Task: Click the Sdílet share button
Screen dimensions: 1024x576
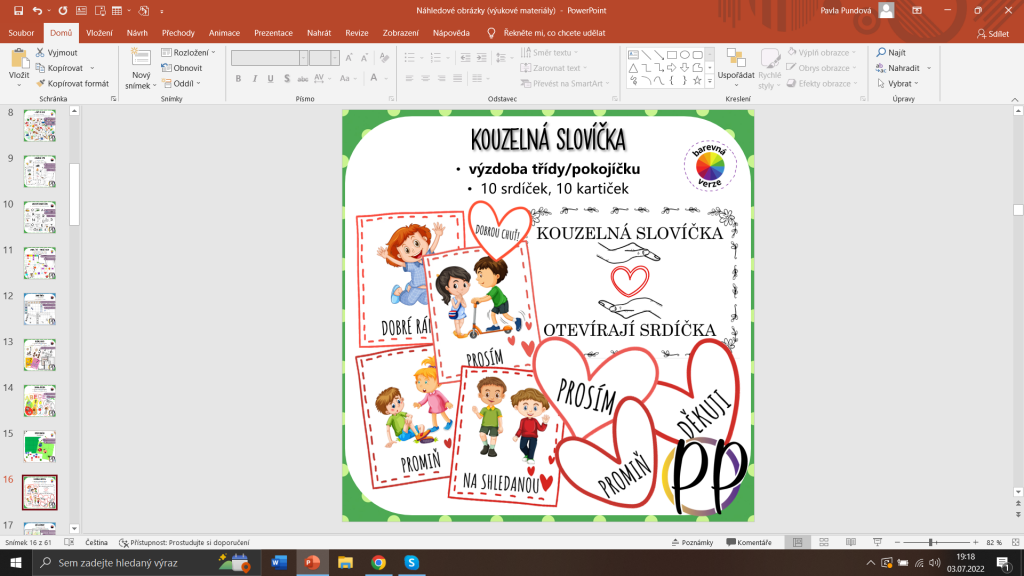Action: 992,33
